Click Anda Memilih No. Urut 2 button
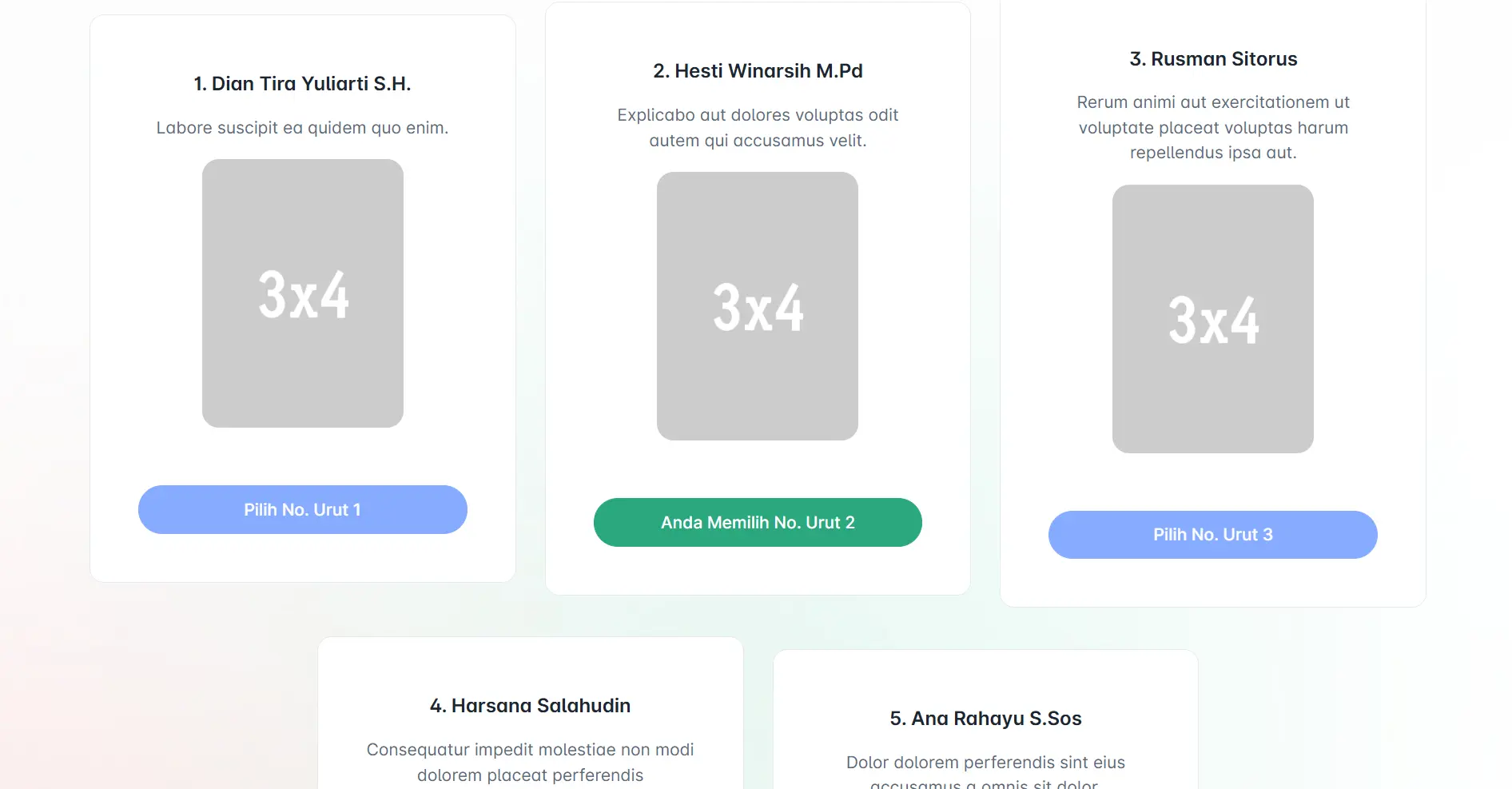 pos(757,522)
